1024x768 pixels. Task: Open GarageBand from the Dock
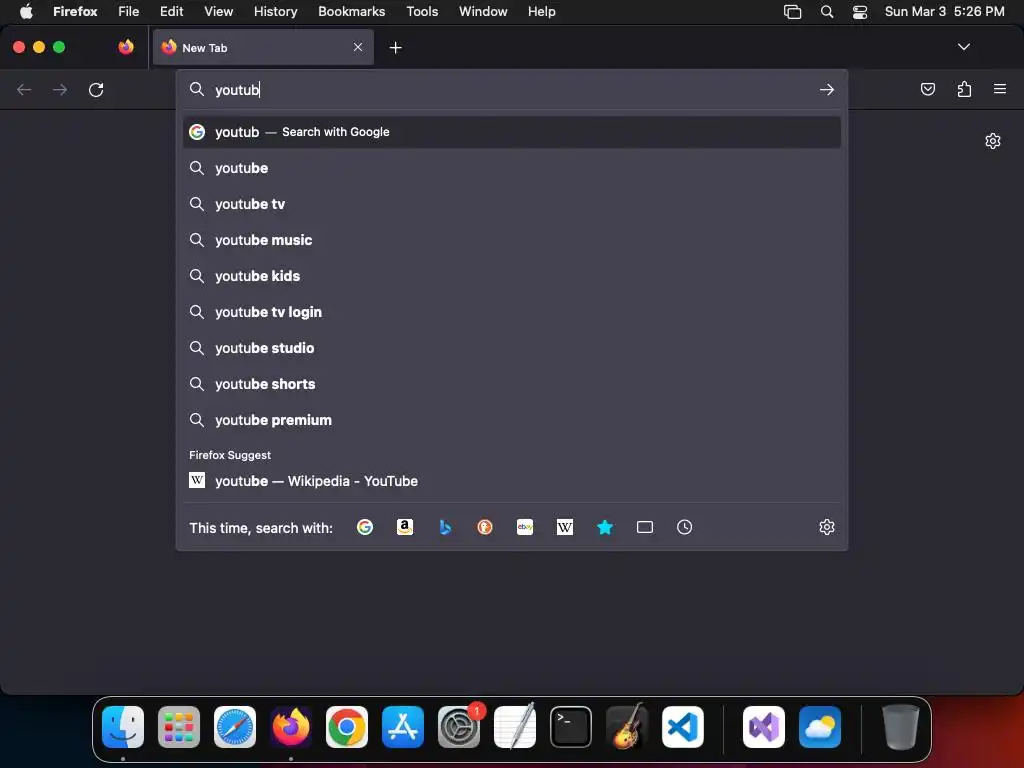[x=627, y=727]
